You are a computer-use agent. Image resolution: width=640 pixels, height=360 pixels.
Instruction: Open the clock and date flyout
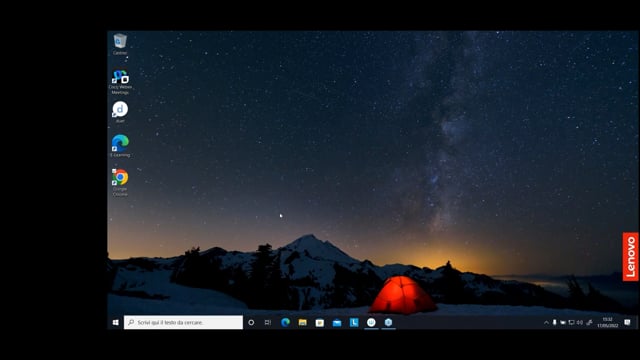click(608, 322)
